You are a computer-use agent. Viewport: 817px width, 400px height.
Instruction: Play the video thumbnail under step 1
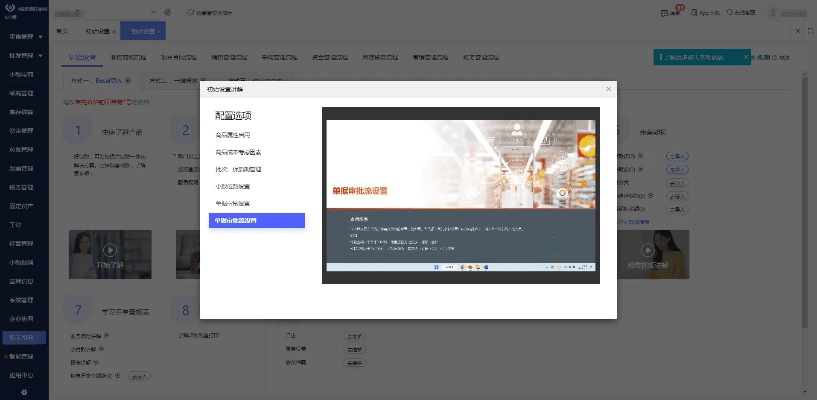[x=109, y=251]
